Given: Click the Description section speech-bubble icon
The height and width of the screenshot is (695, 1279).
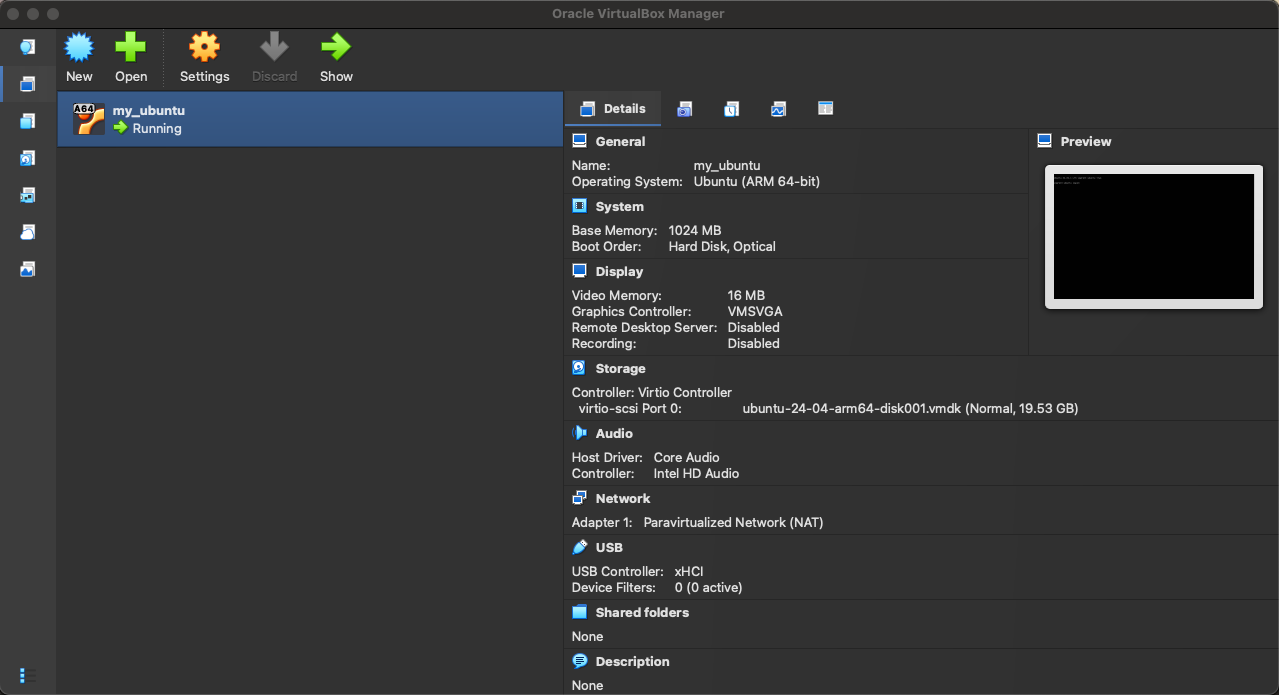Looking at the screenshot, I should point(580,661).
